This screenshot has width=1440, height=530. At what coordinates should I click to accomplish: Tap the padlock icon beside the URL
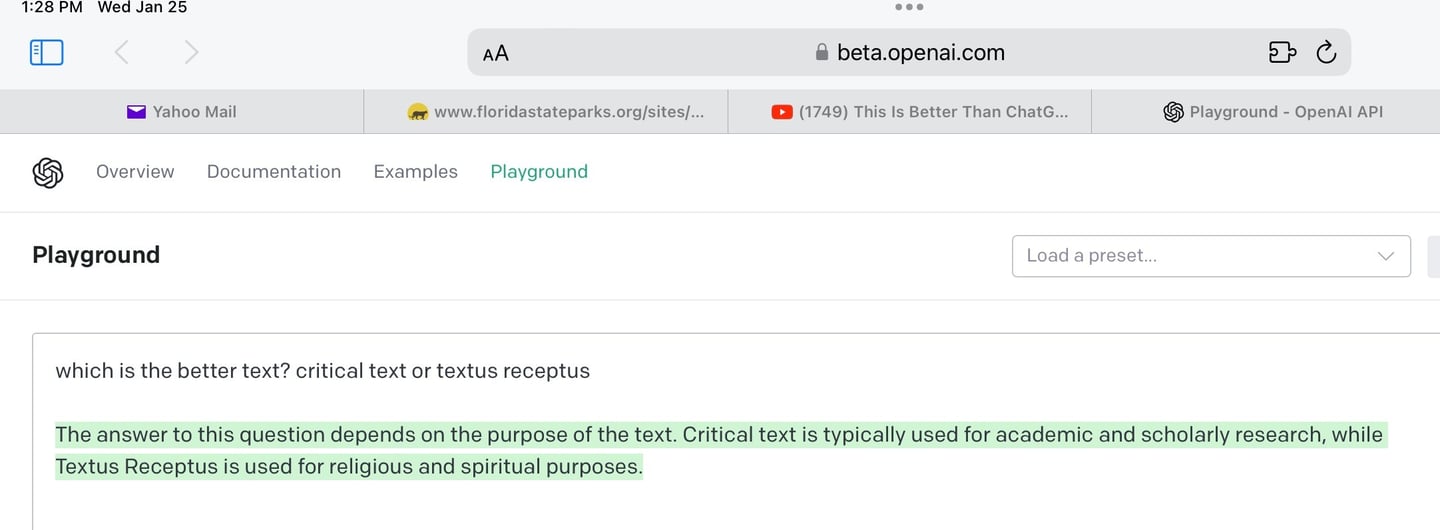click(822, 53)
